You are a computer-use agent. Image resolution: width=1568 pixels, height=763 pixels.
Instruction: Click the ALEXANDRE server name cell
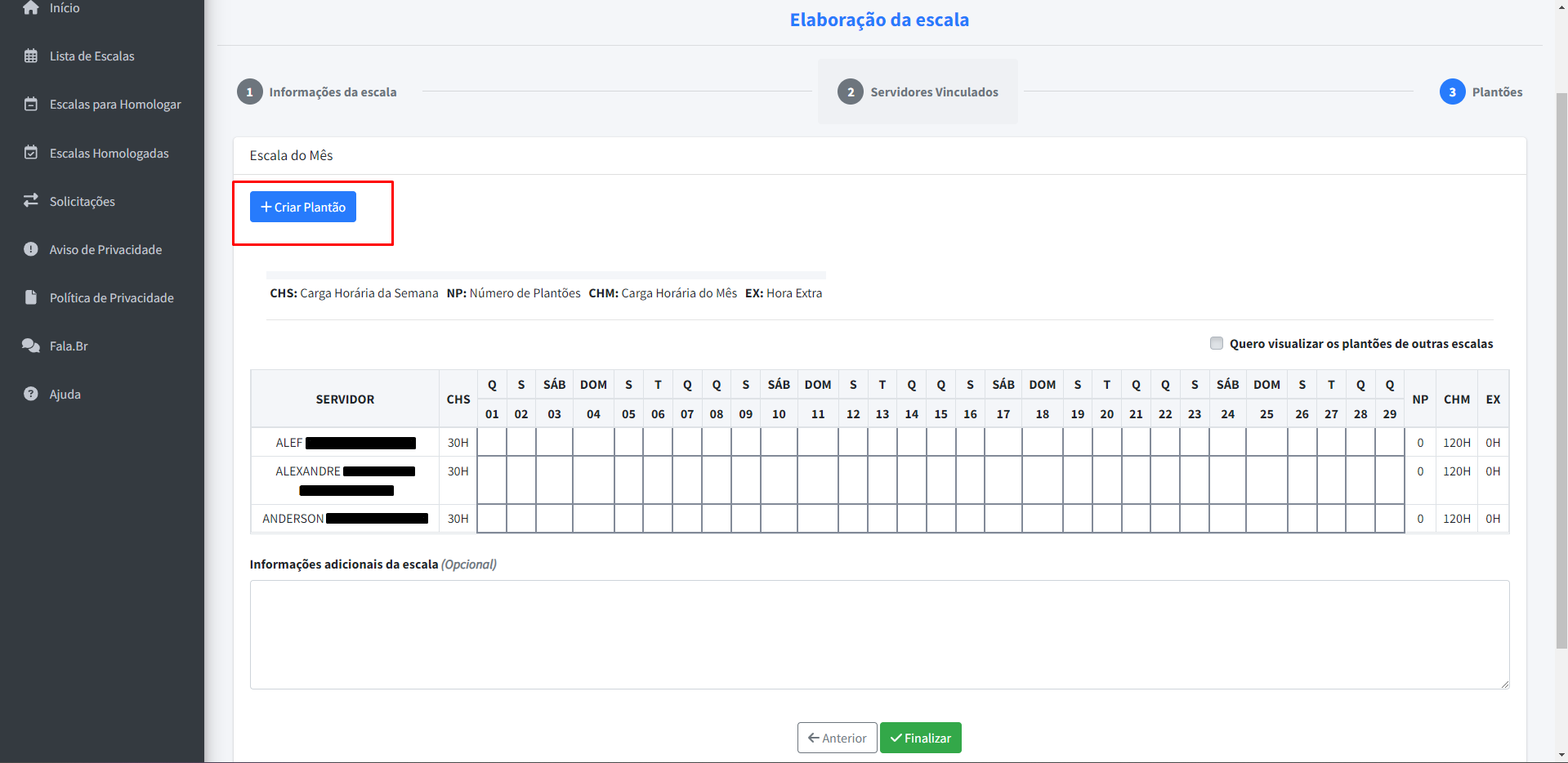(345, 480)
